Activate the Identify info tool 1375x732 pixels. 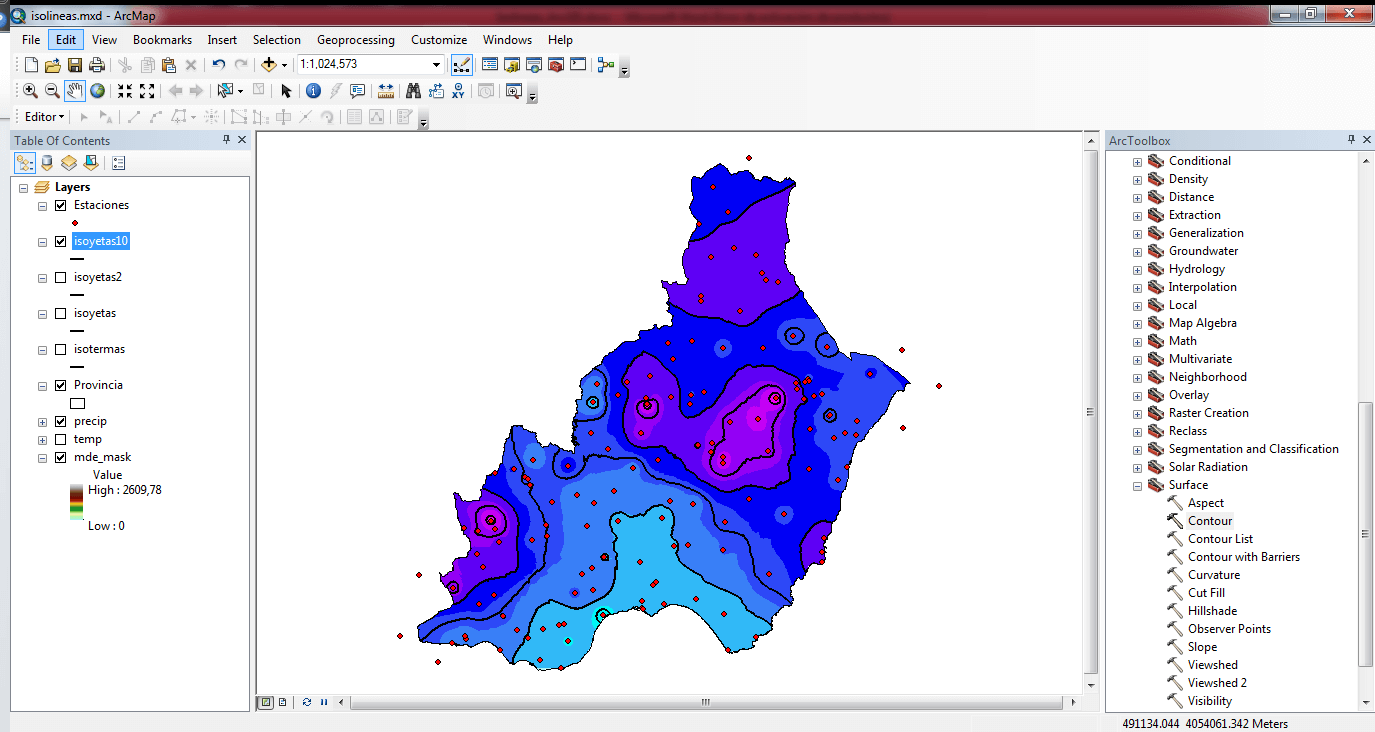(313, 91)
